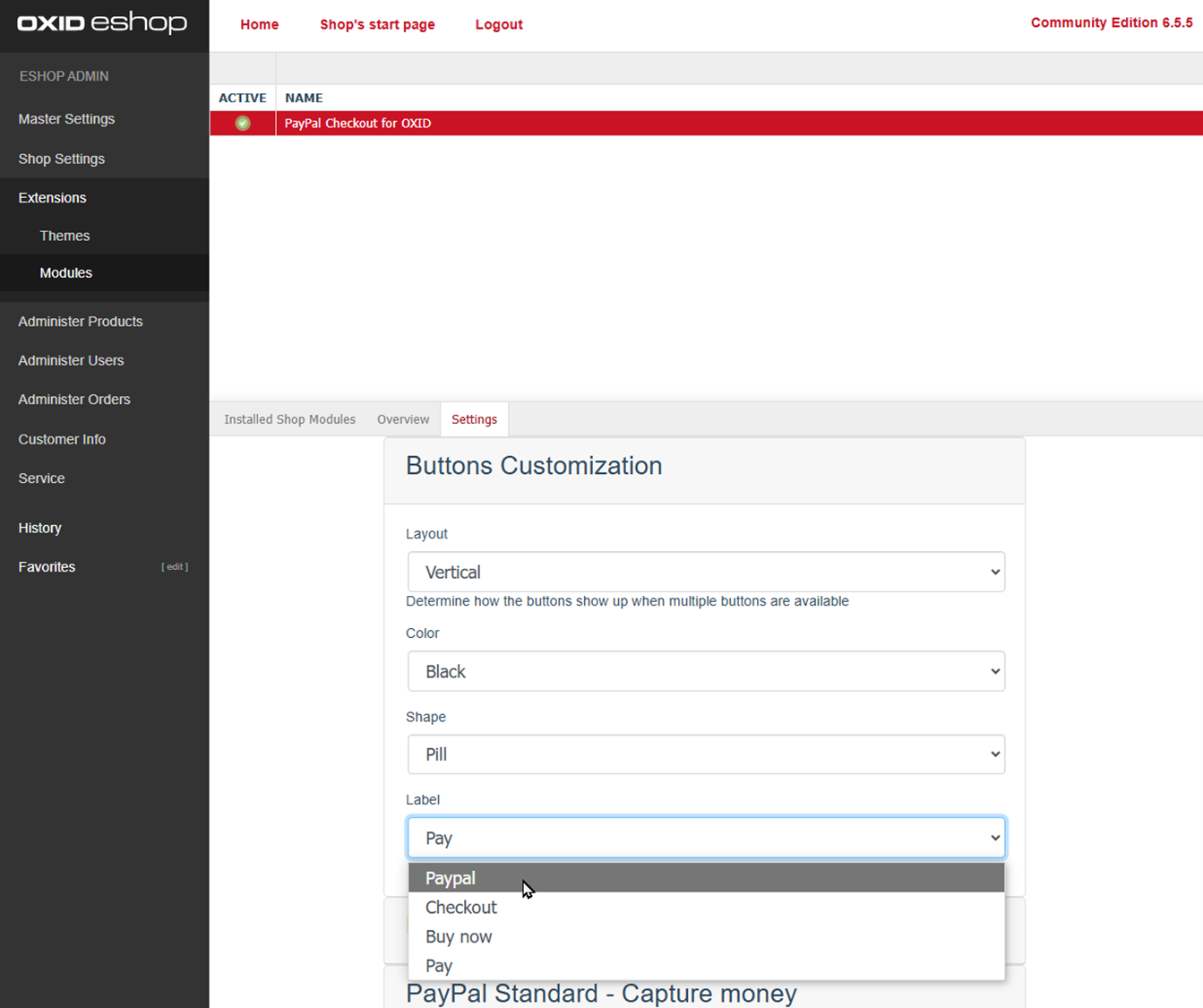Choose Checkout from the Label options
The image size is (1203, 1008).
point(461,908)
